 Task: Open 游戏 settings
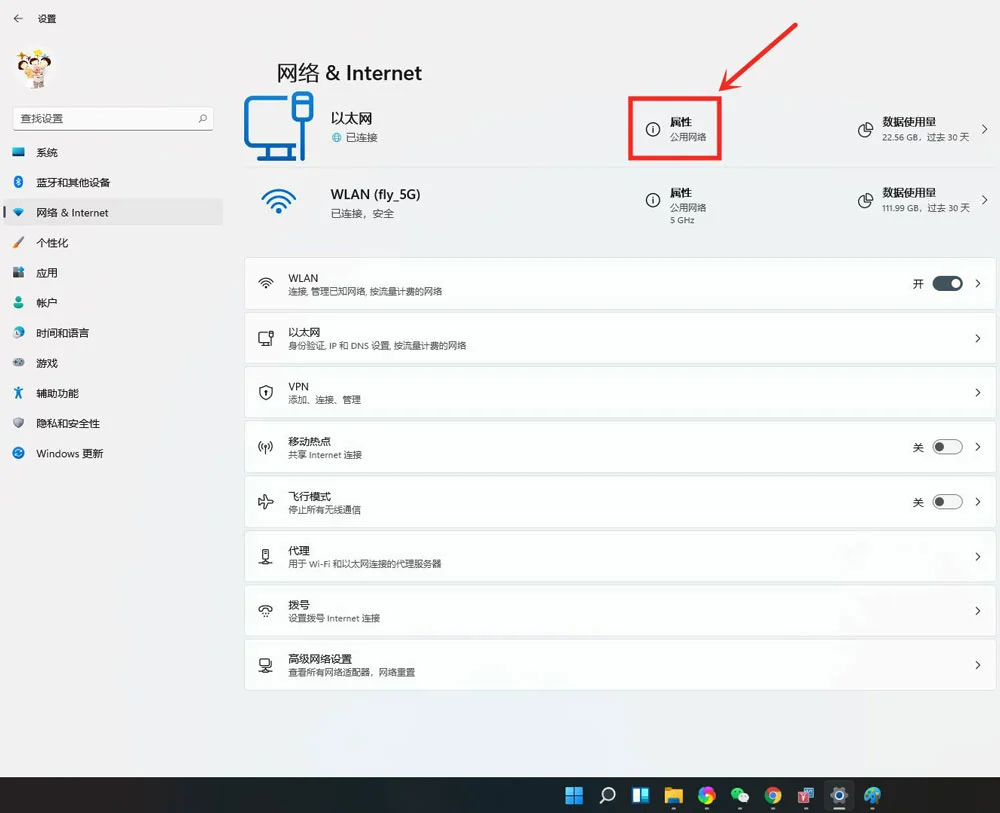pyautogui.click(x=114, y=363)
